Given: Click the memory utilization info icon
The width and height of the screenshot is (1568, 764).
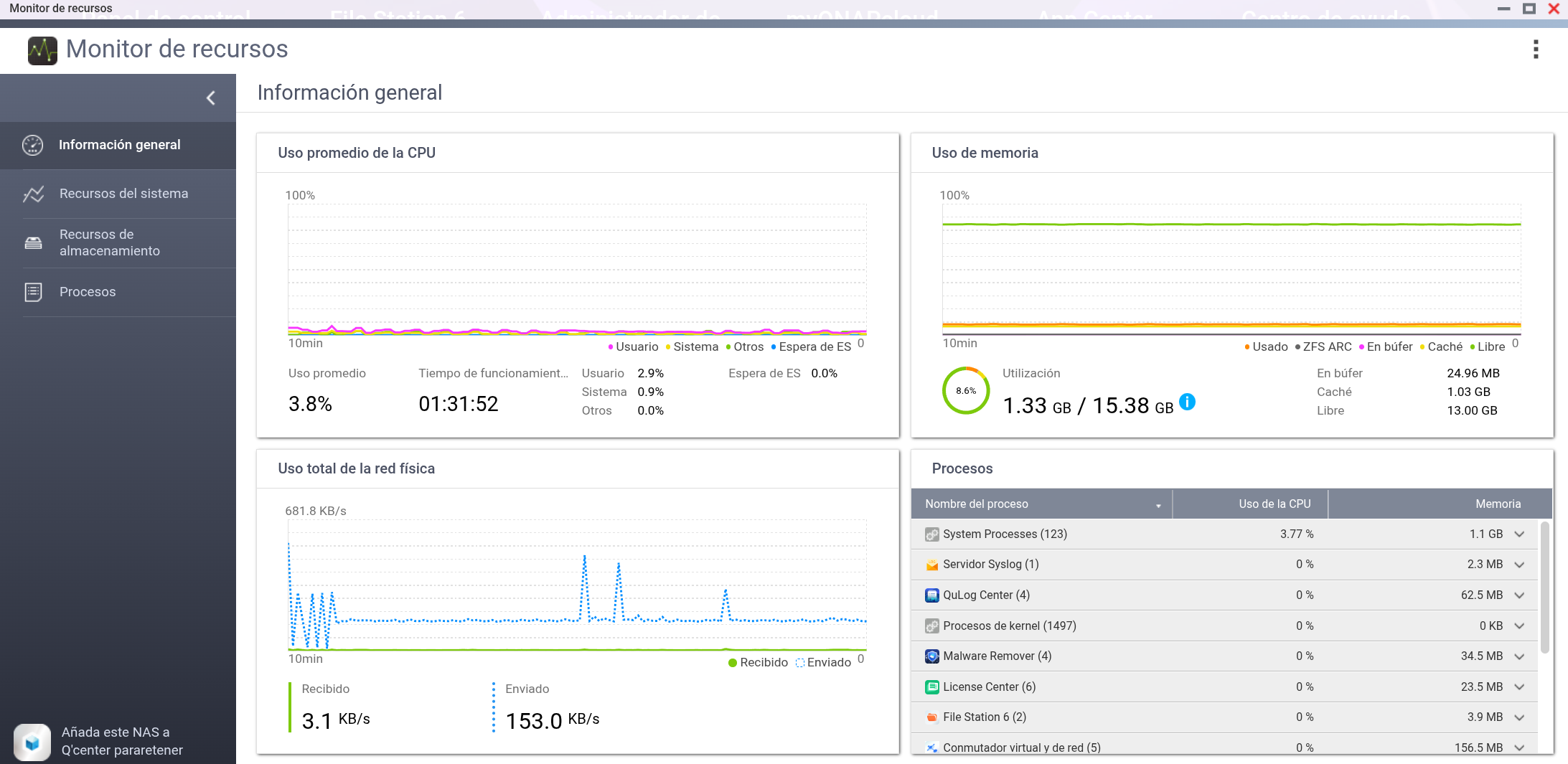Looking at the screenshot, I should [1188, 402].
